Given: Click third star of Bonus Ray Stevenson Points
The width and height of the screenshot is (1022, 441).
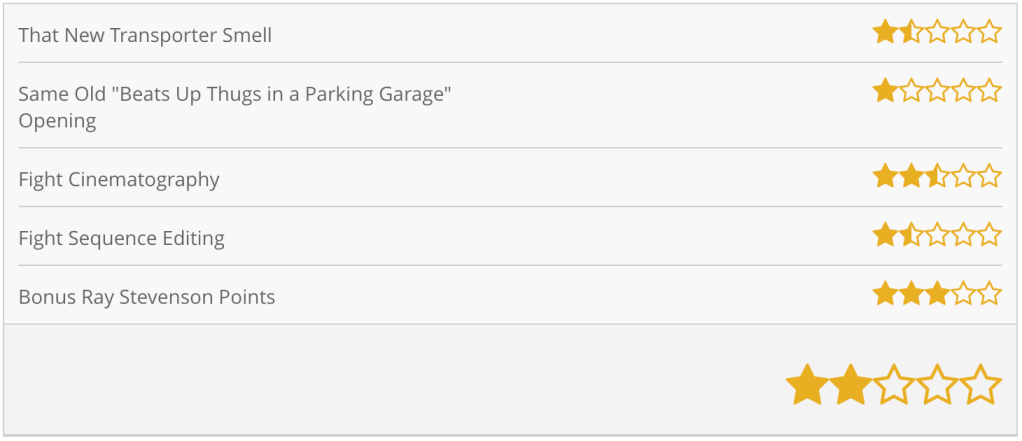Looking at the screenshot, I should coord(937,294).
